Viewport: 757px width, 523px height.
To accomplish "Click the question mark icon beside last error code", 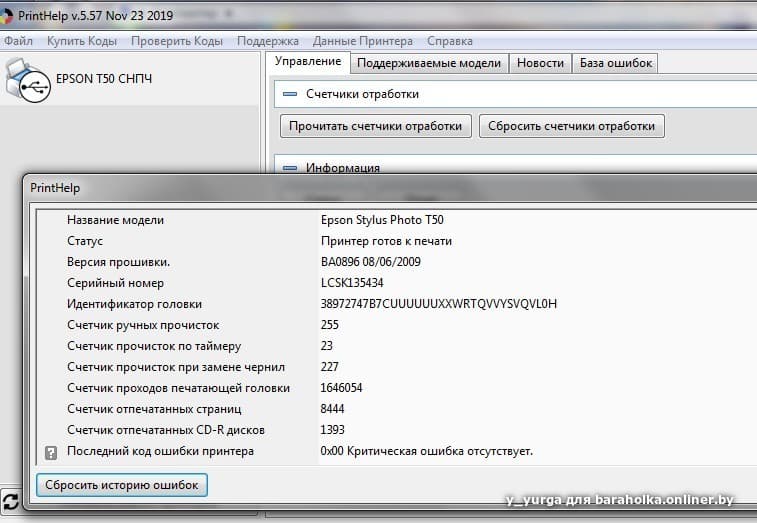I will click(x=51, y=452).
